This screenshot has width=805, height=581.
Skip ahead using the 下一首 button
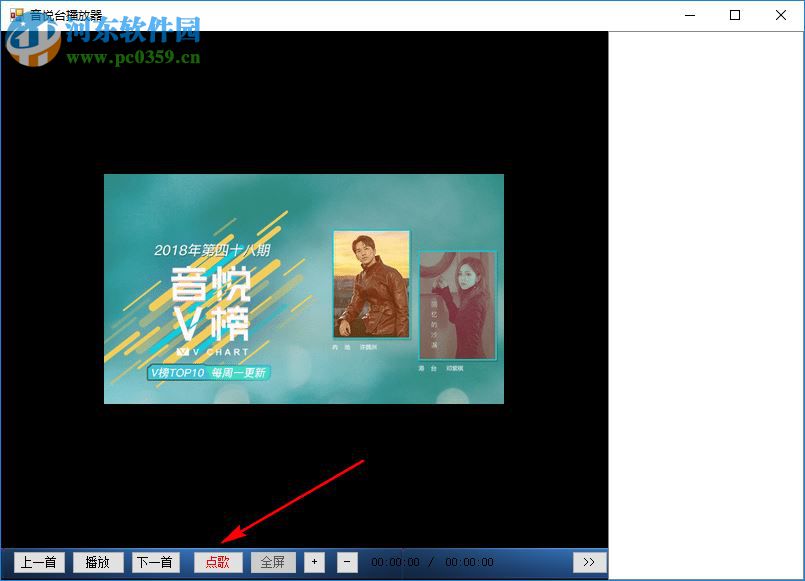click(x=155, y=562)
